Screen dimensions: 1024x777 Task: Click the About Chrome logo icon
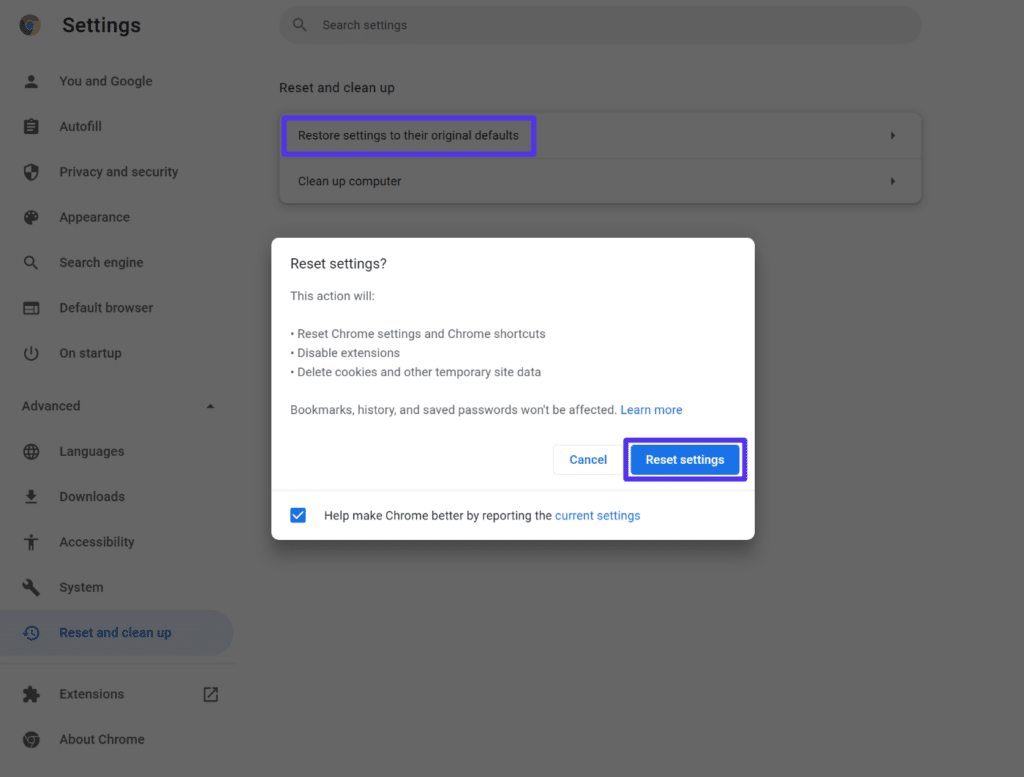(31, 739)
